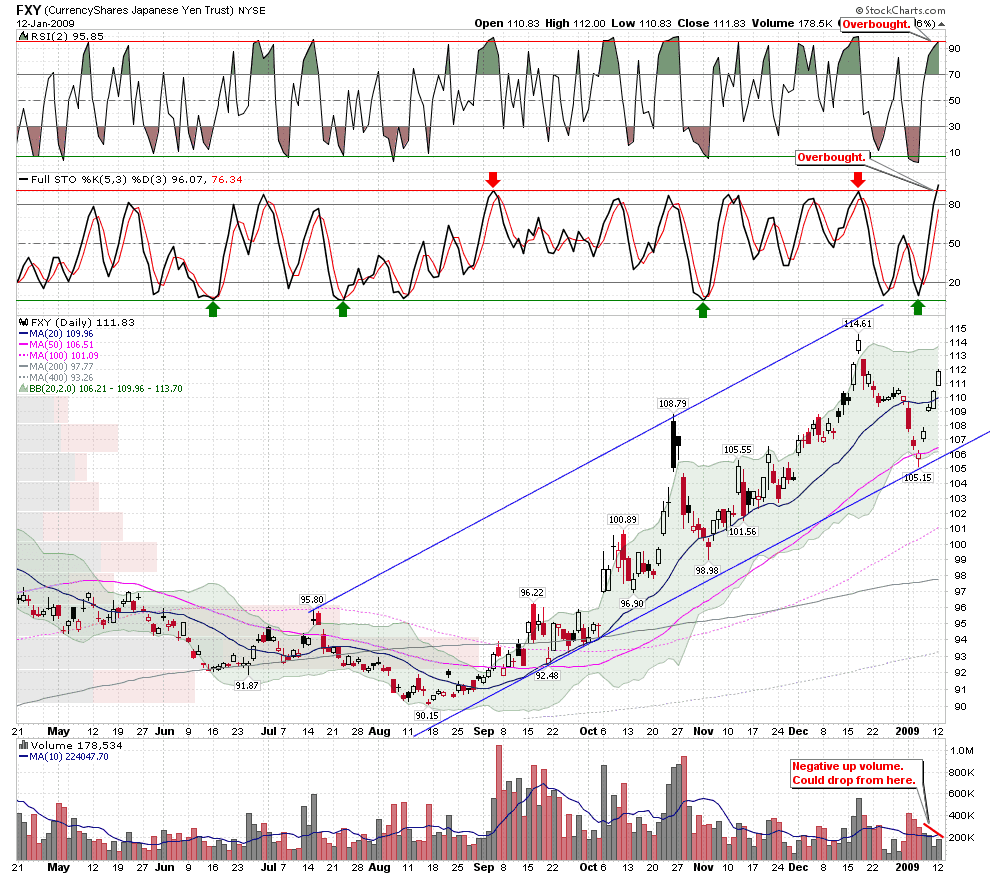Click the 115 price axis label
990x876 pixels.
coord(958,328)
